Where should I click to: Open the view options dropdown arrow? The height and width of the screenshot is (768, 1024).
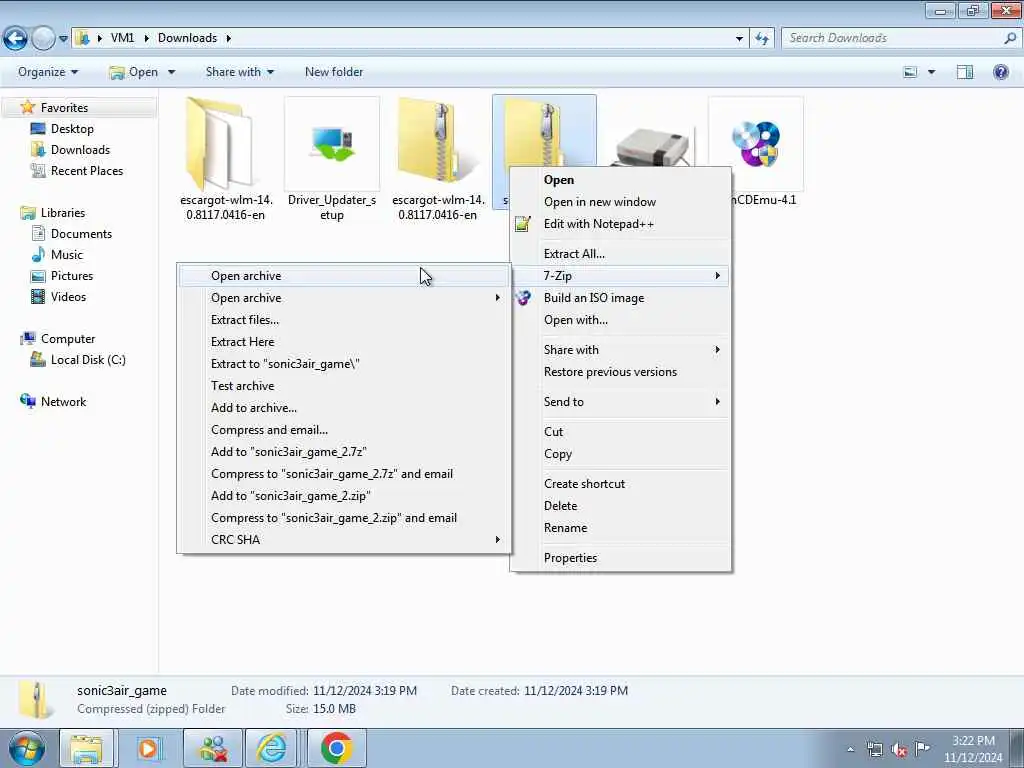(x=931, y=72)
